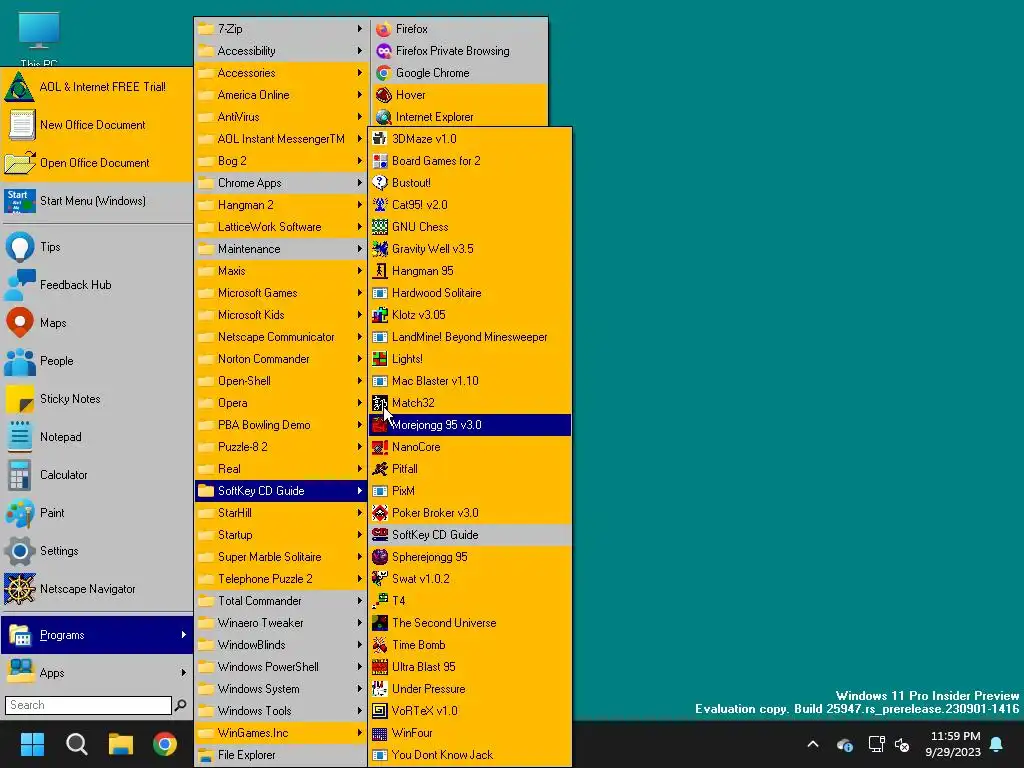Launch Hangman 95 icon
This screenshot has width=1024, height=768.
tap(379, 270)
